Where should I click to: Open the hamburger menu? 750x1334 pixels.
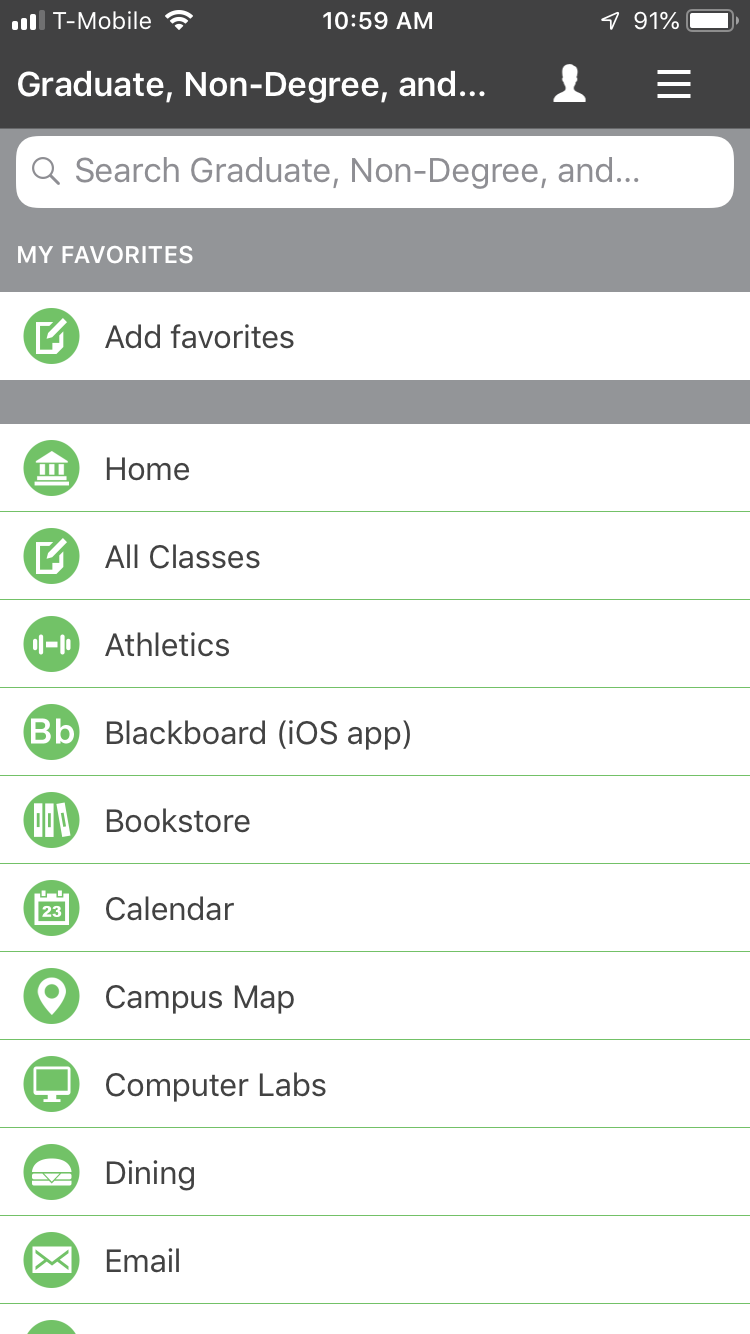[x=674, y=84]
